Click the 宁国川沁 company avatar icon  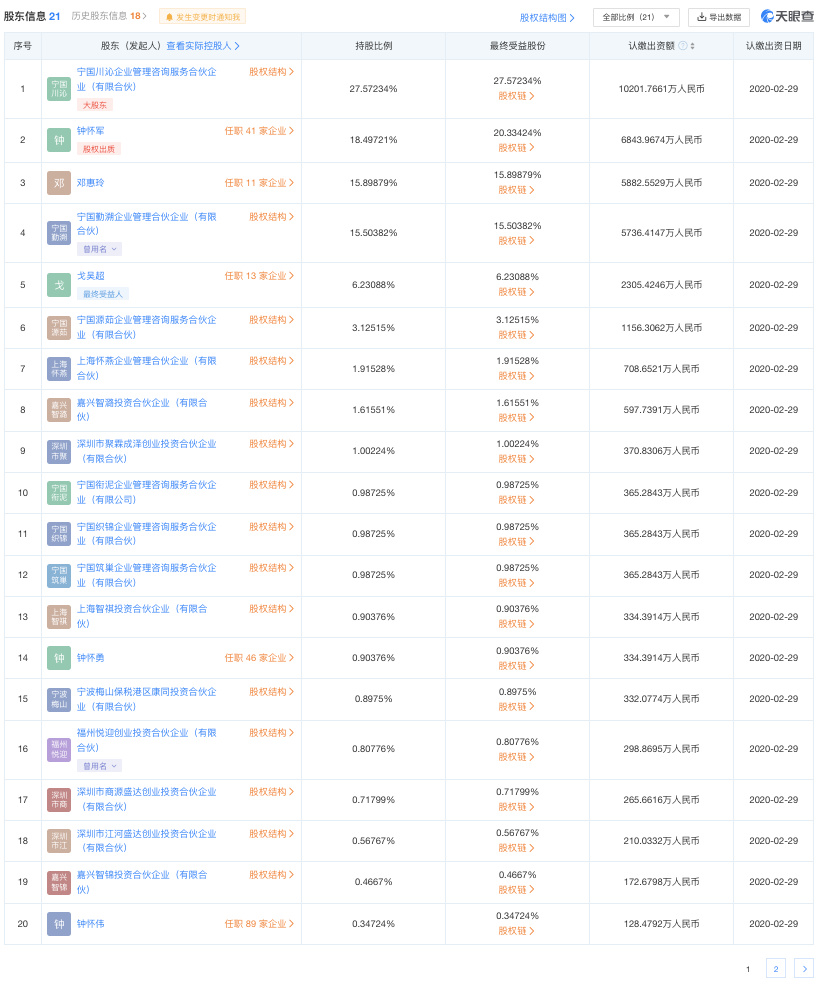[x=58, y=88]
